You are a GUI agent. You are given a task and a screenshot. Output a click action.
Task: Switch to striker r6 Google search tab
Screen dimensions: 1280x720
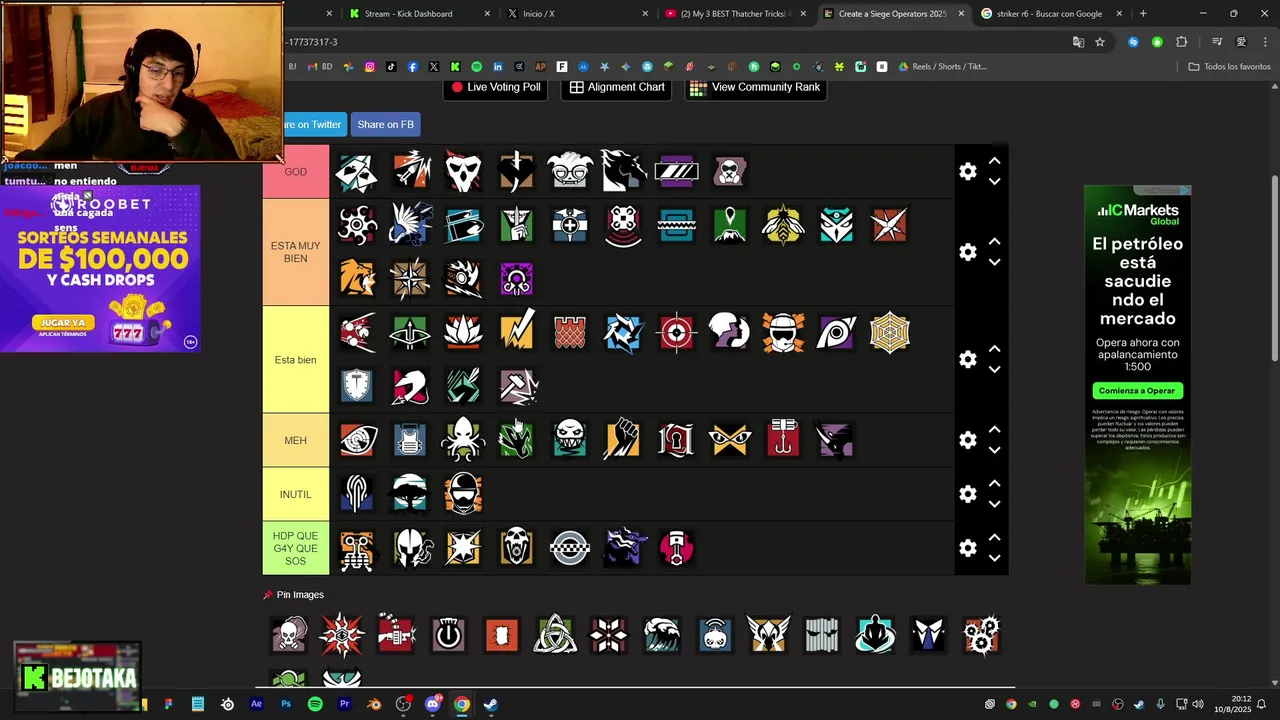point(1052,14)
